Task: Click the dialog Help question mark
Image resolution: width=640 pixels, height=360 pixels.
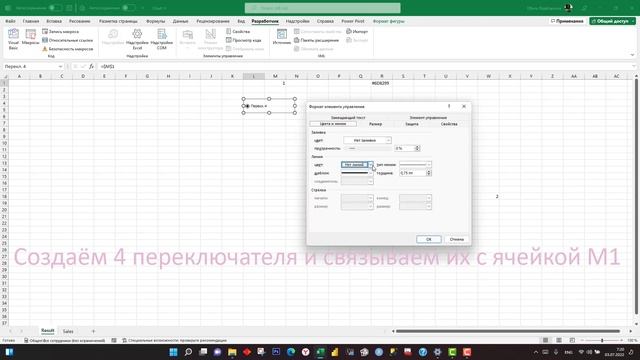Action: [449, 106]
